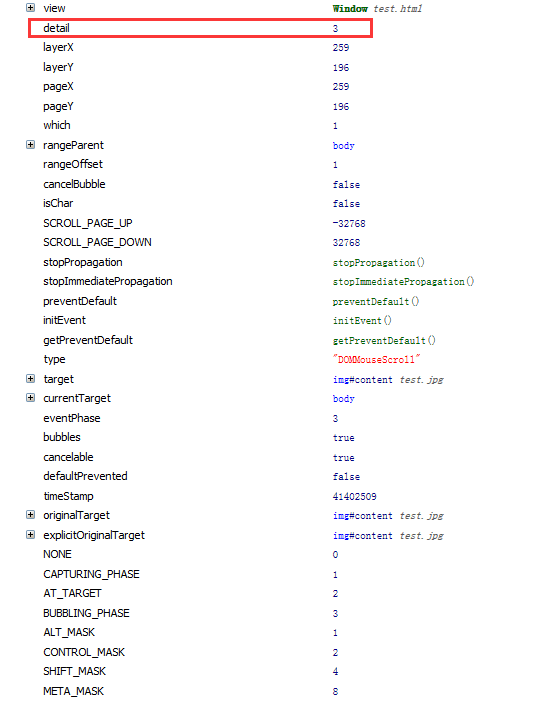The image size is (535, 702).
Task: Open the Window test.html object link
Action: pyautogui.click(x=377, y=9)
